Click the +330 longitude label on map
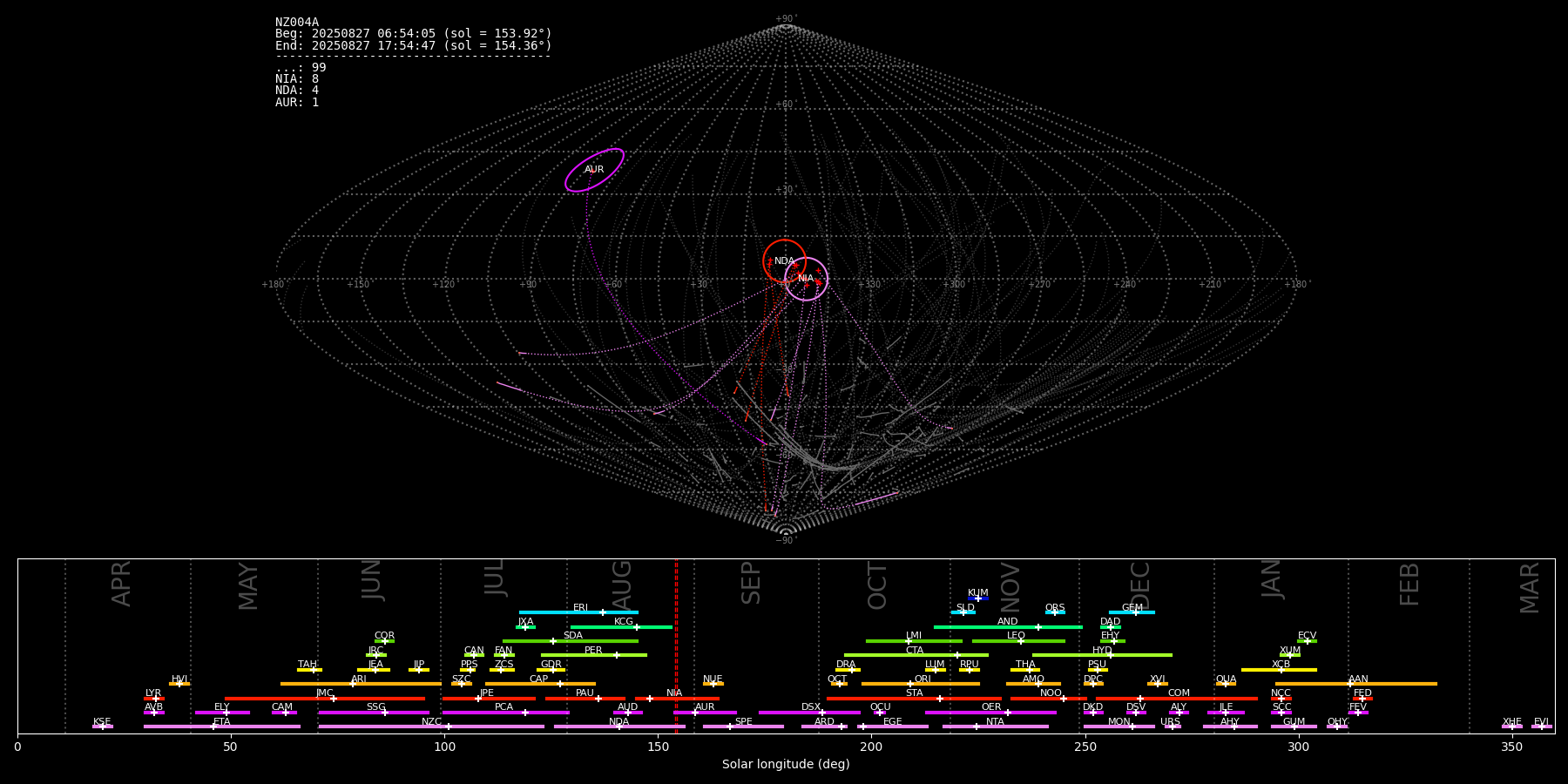 pos(868,284)
